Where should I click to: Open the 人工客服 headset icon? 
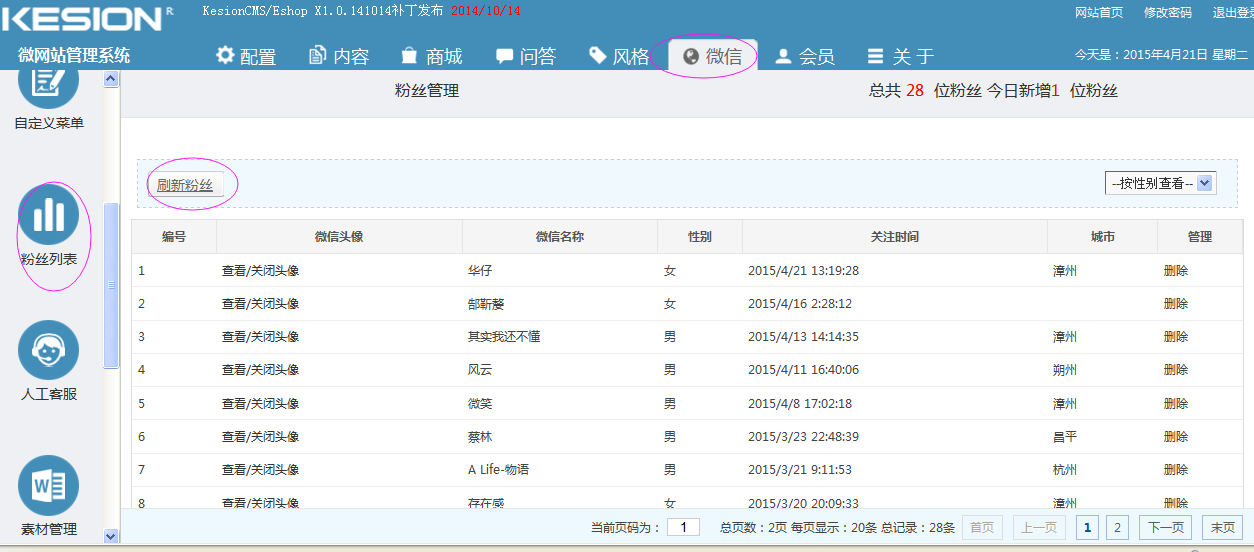tap(48, 350)
